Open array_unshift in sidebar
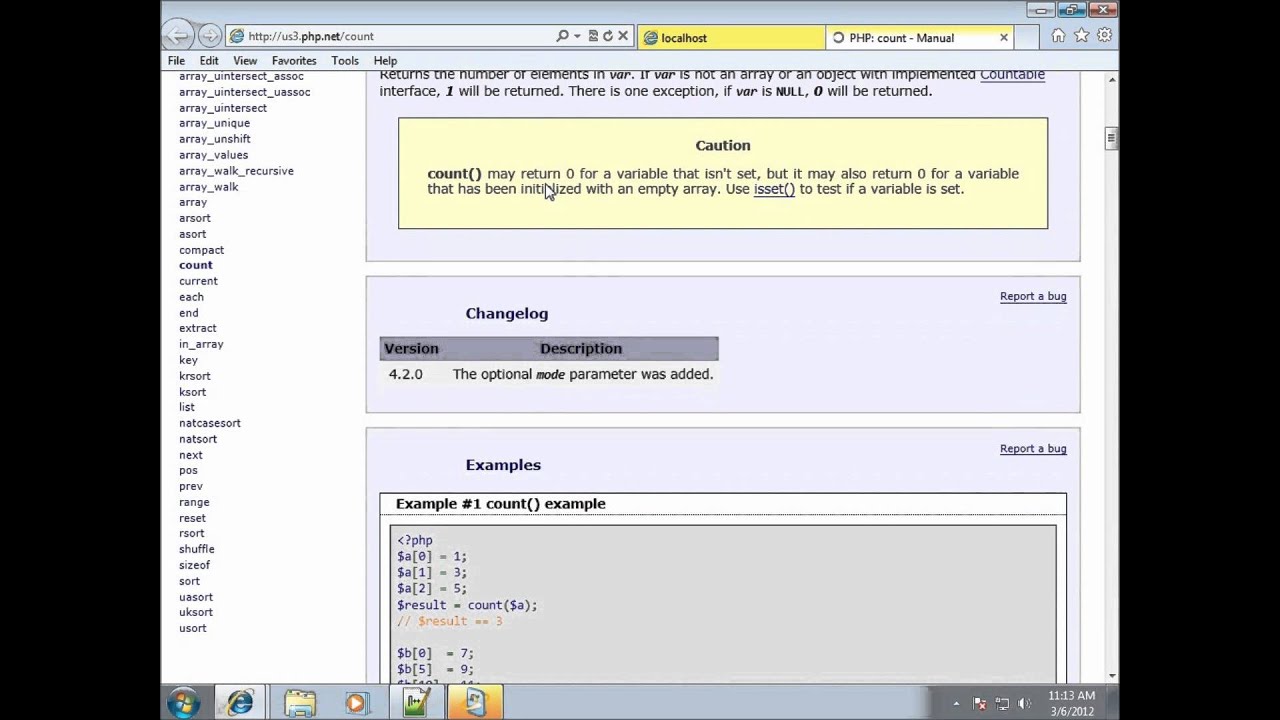The height and width of the screenshot is (720, 1280). coord(215,139)
